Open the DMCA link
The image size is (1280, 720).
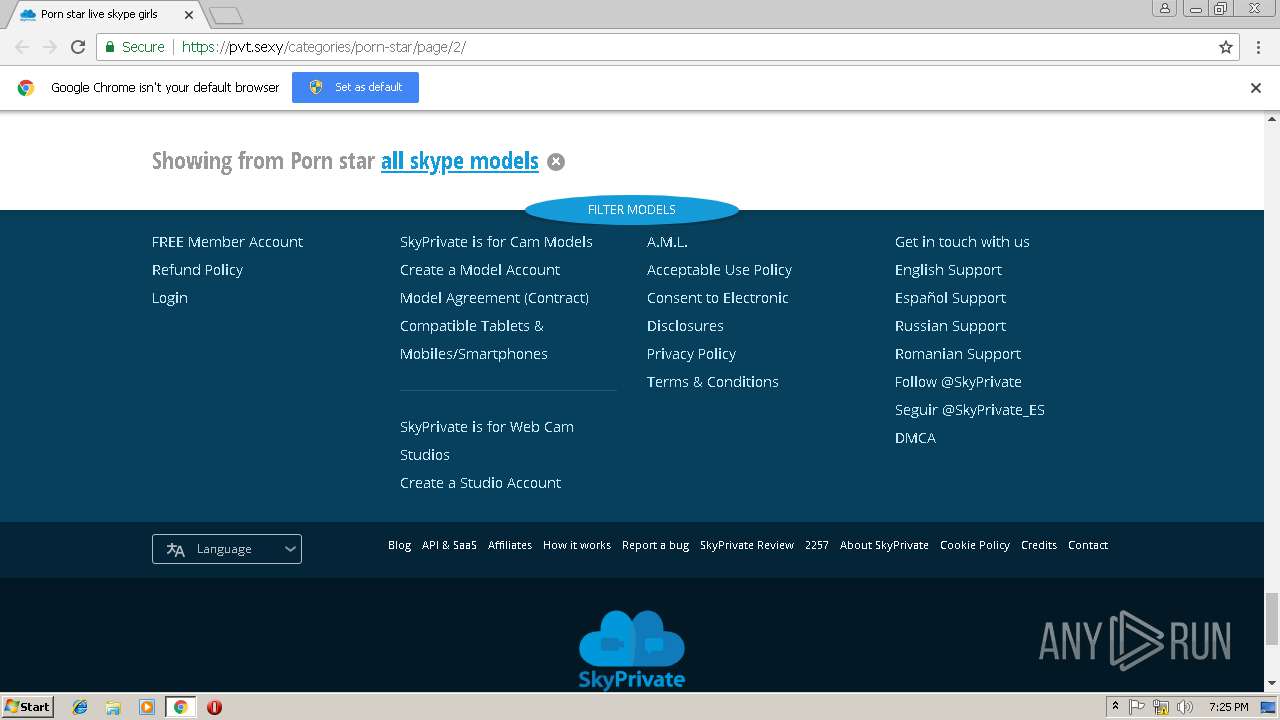click(915, 438)
